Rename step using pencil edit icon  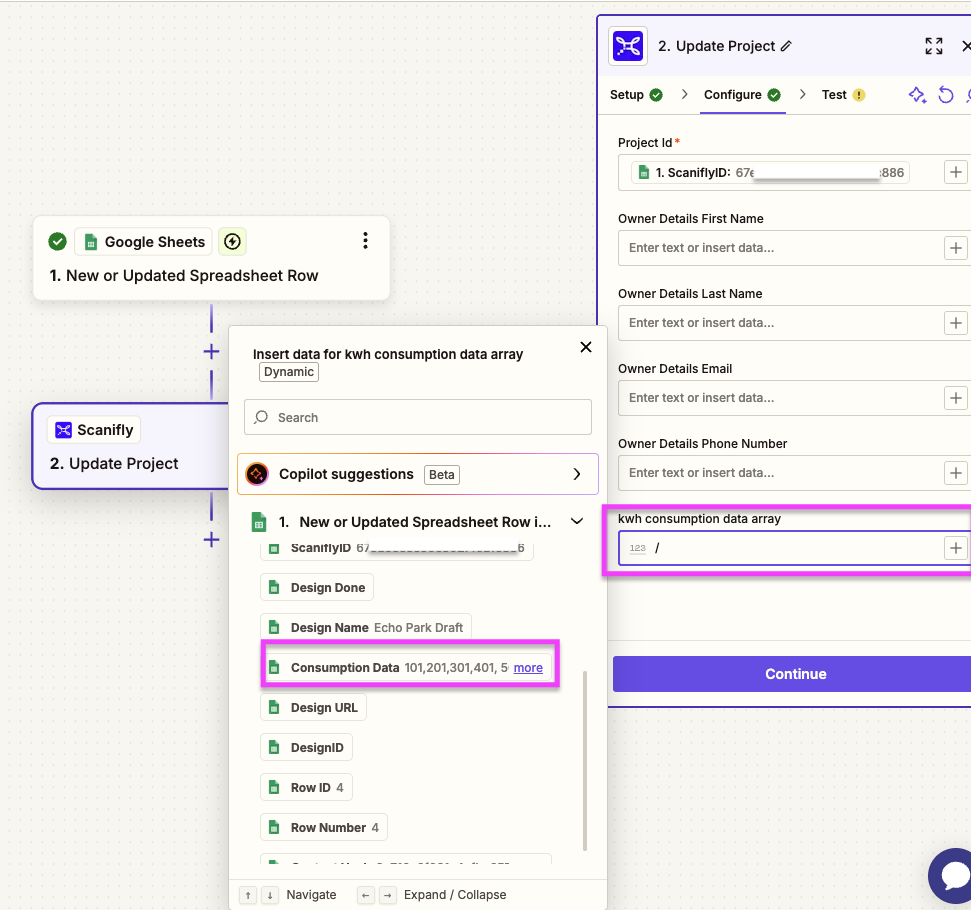pyautogui.click(x=786, y=46)
